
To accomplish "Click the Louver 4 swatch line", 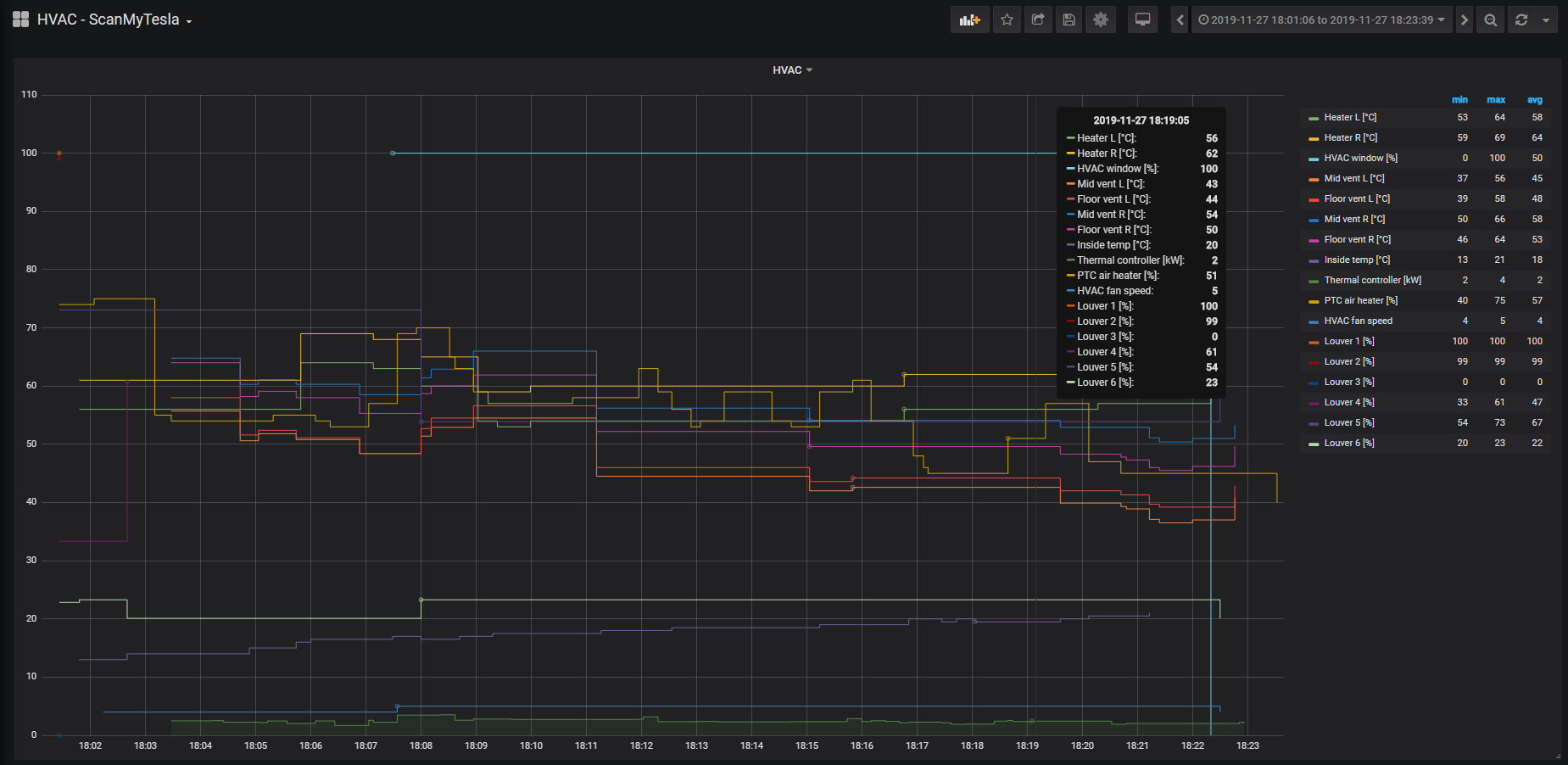I will [1314, 403].
